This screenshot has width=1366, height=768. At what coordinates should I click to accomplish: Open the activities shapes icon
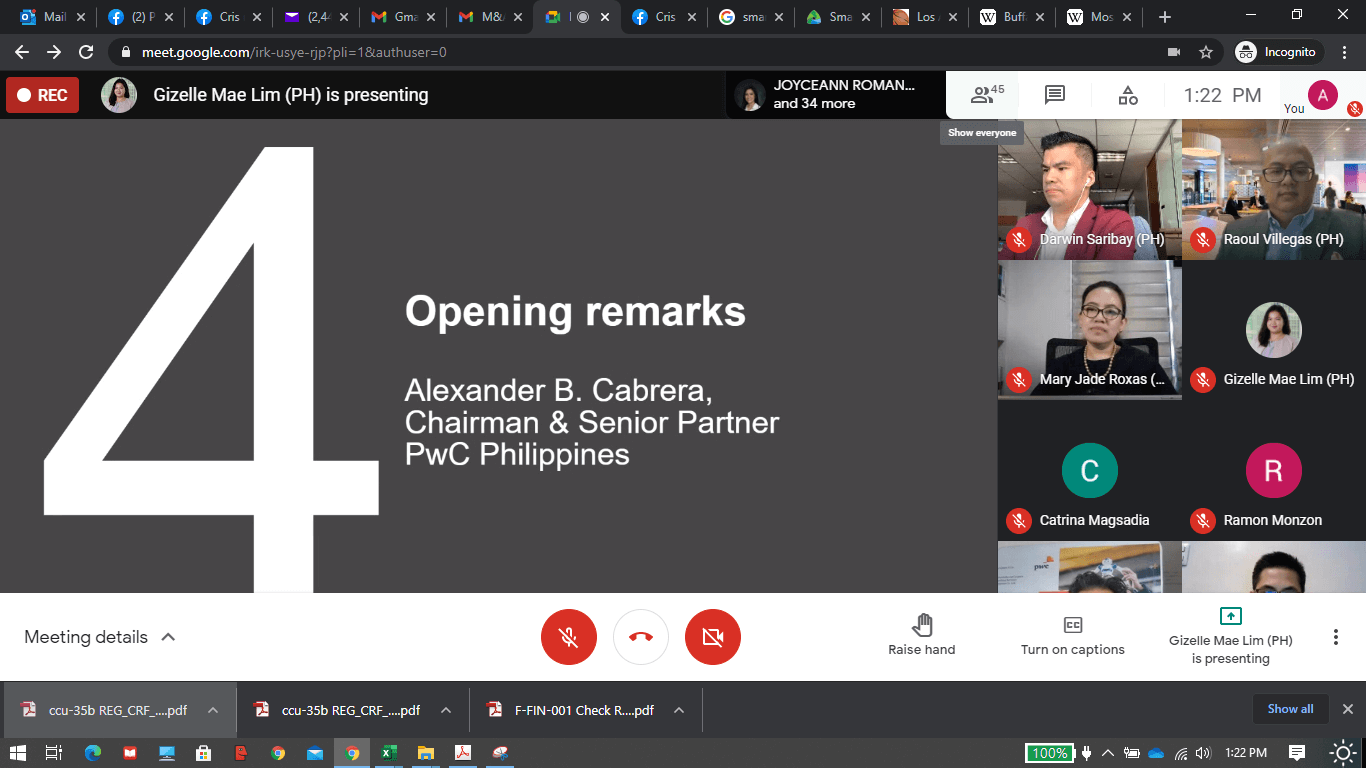(x=1128, y=95)
